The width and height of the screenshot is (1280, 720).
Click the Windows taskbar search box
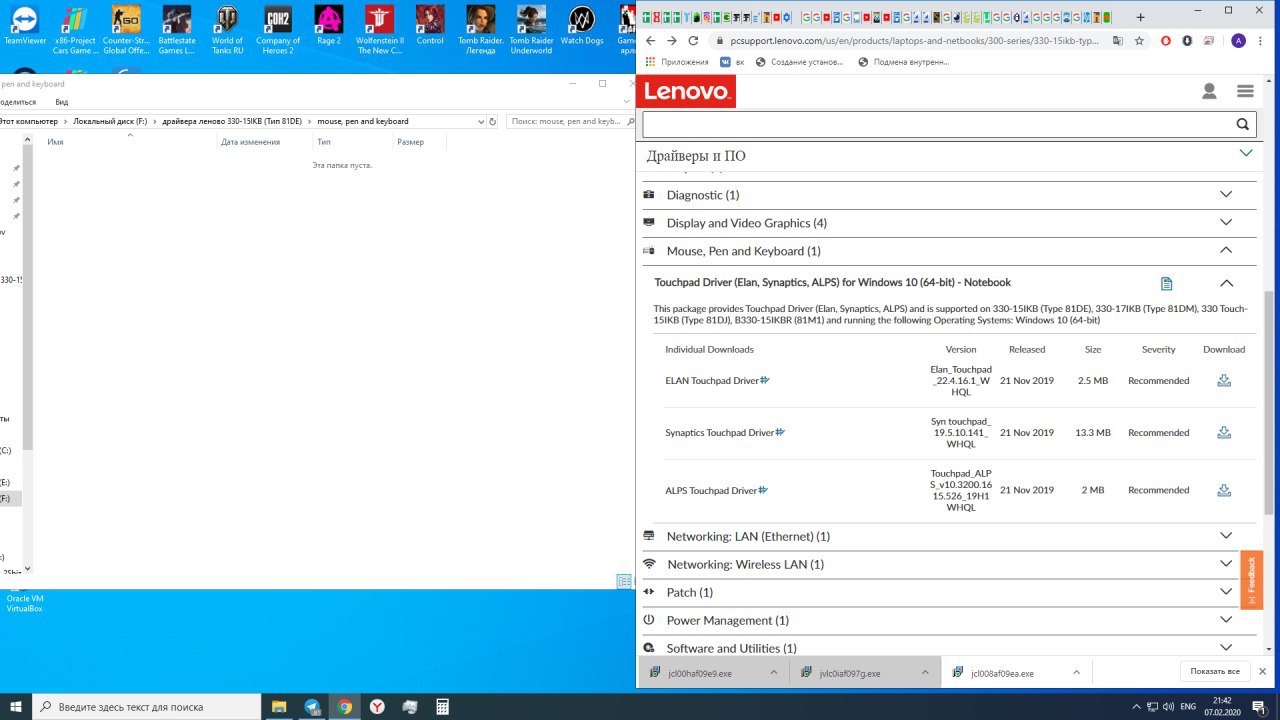click(x=147, y=707)
